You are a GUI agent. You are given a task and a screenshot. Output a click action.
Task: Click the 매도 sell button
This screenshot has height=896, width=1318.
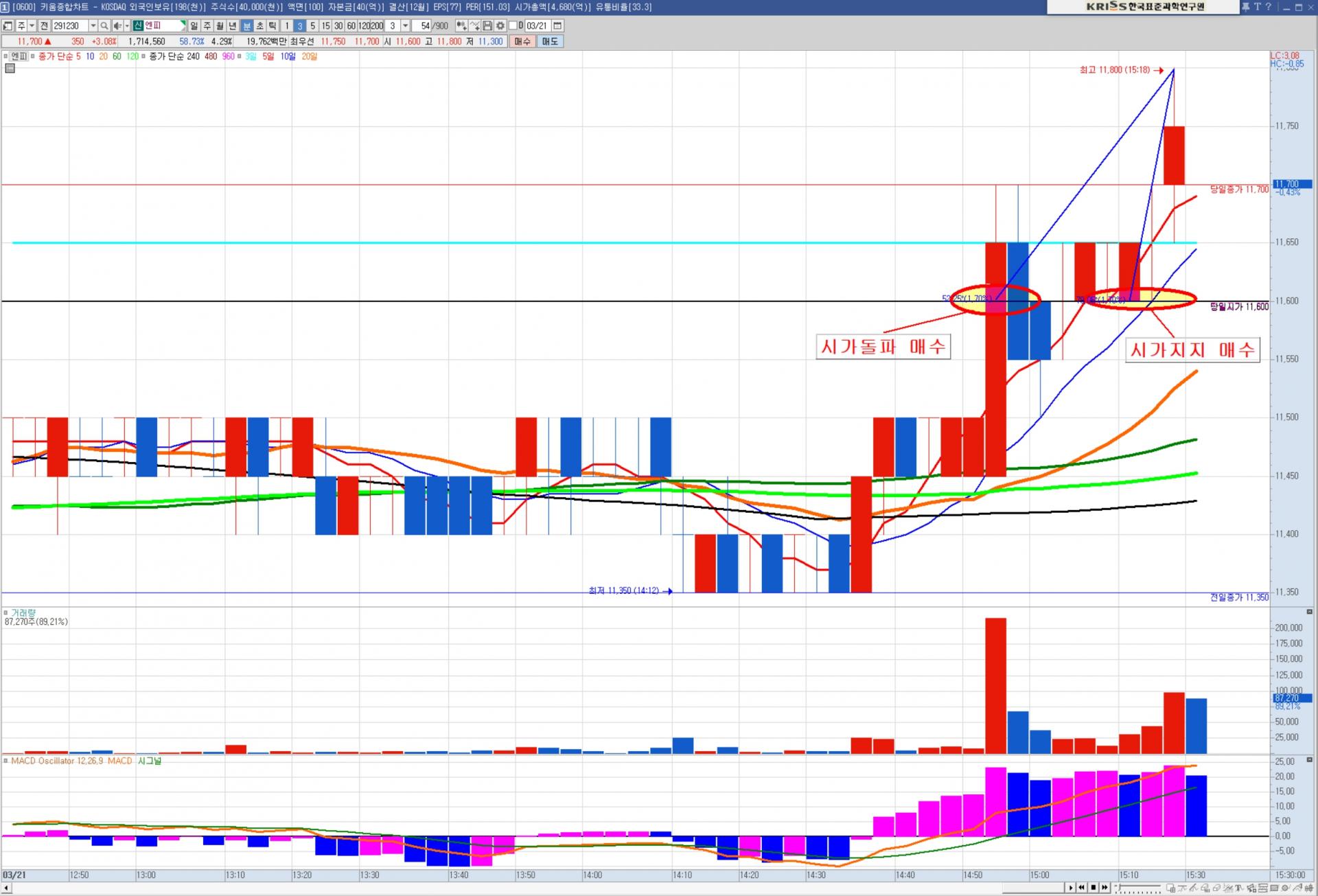click(550, 41)
